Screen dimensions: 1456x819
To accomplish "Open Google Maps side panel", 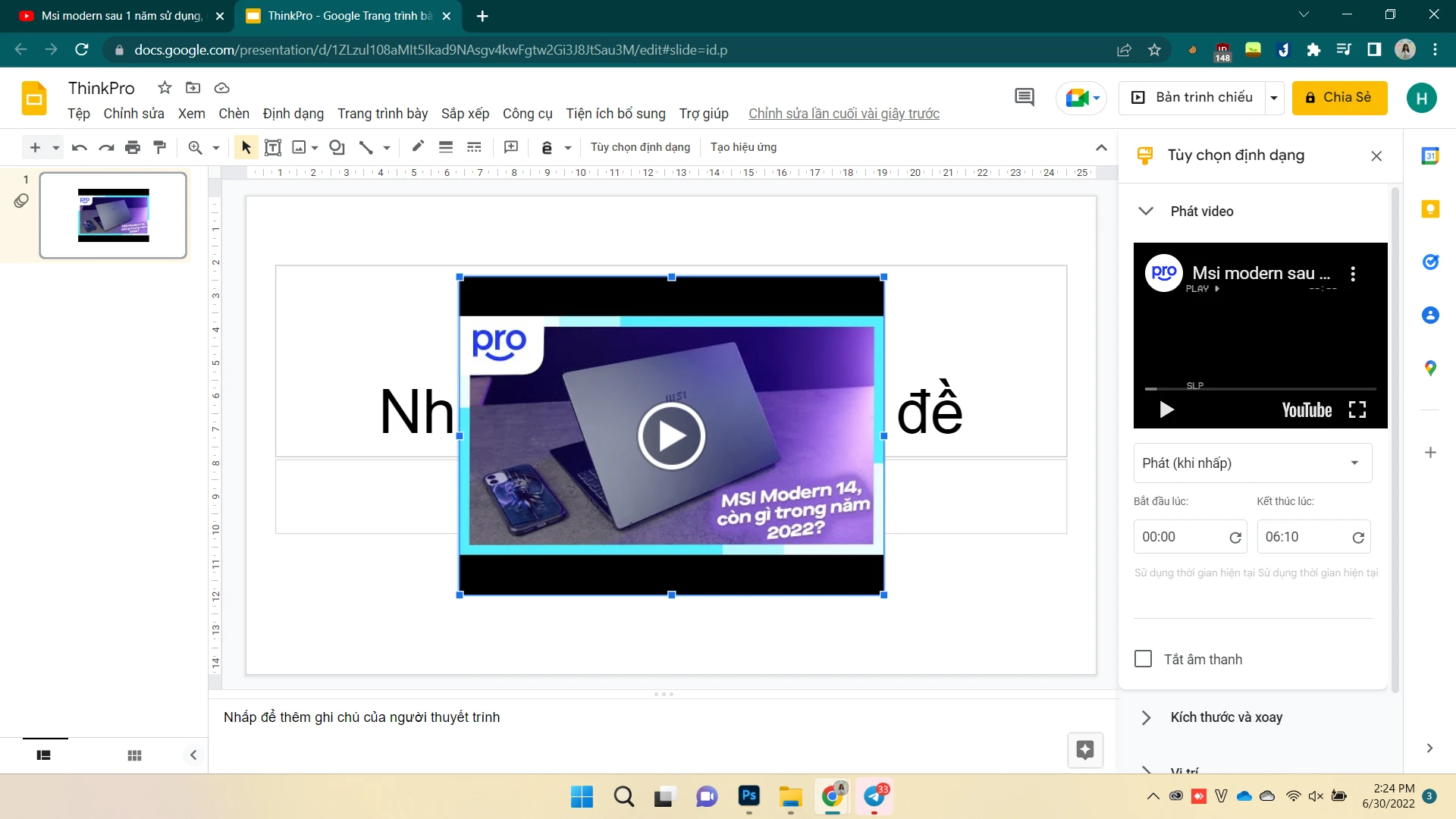I will point(1430,368).
